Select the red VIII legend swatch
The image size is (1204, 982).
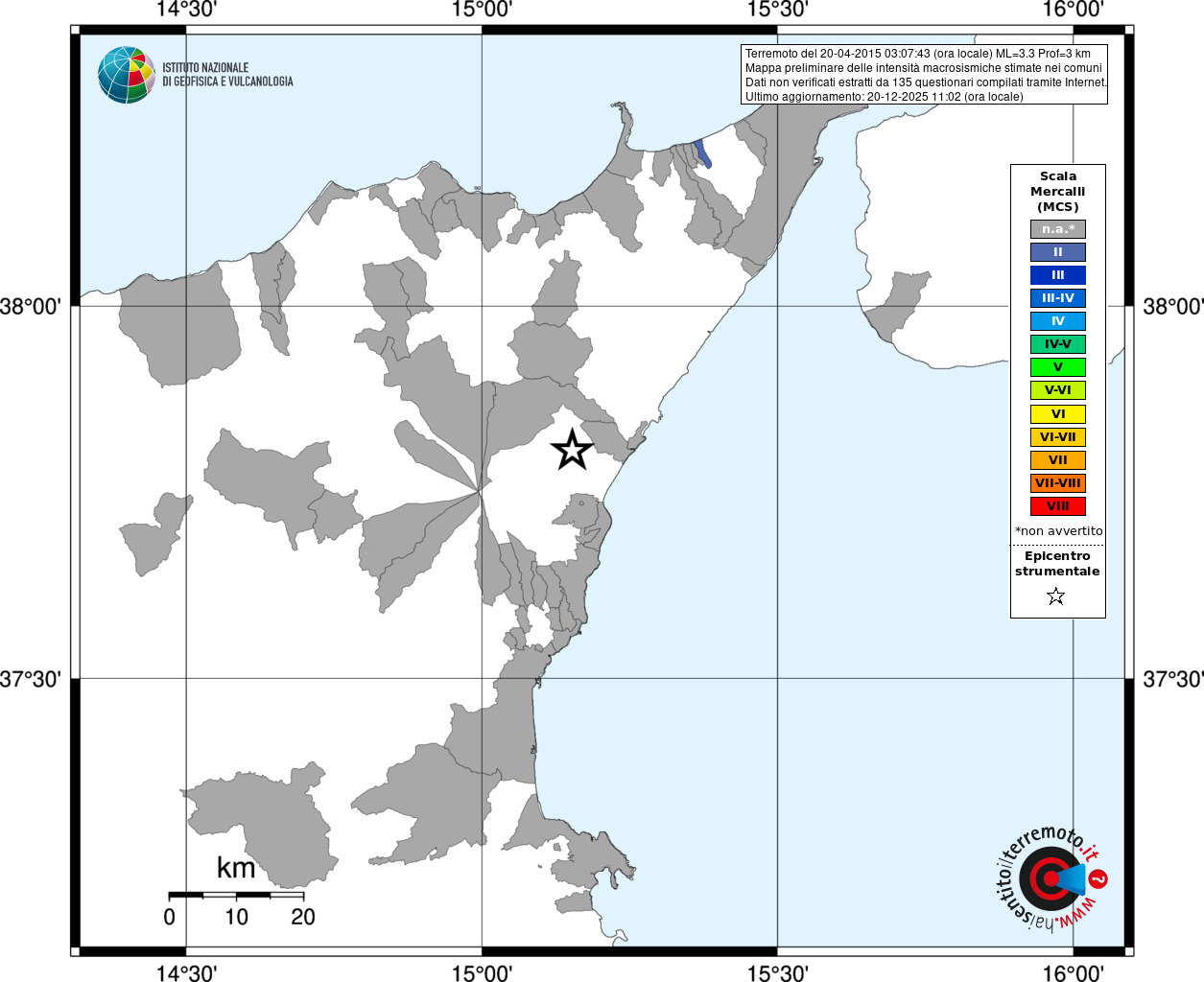(1058, 506)
